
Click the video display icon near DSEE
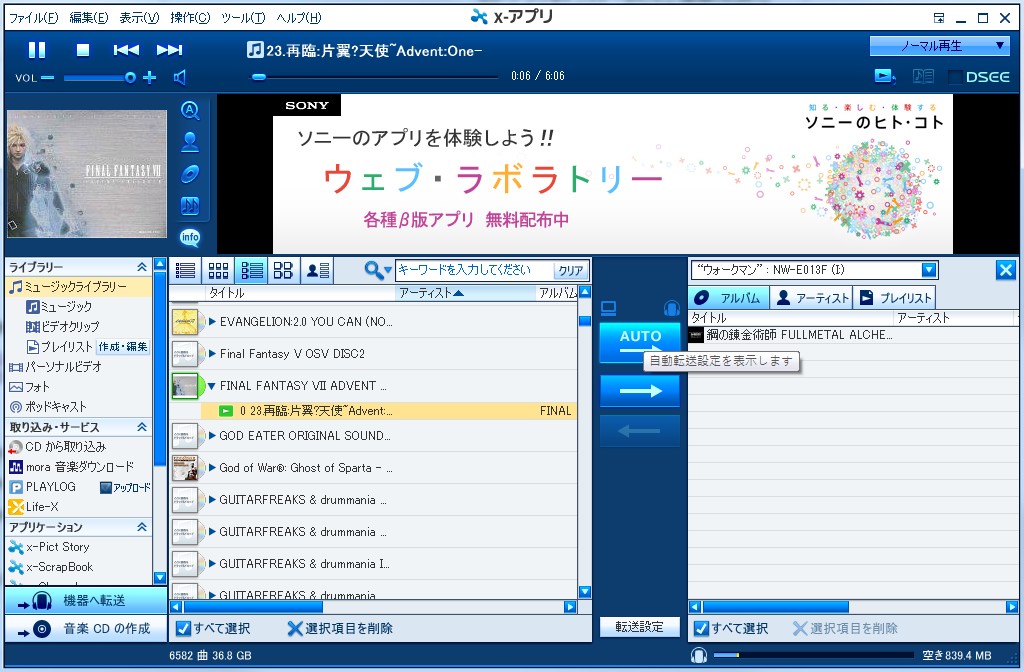coord(885,76)
